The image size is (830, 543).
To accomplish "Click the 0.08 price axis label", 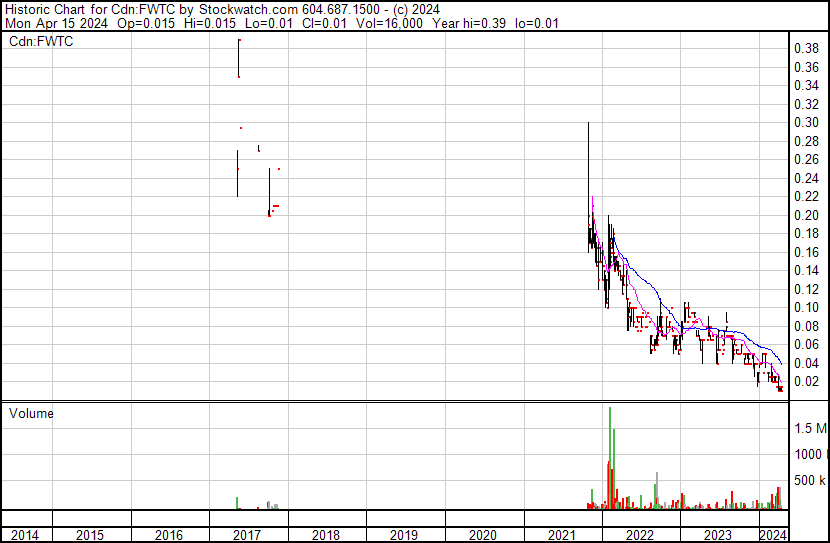I will tap(806, 327).
